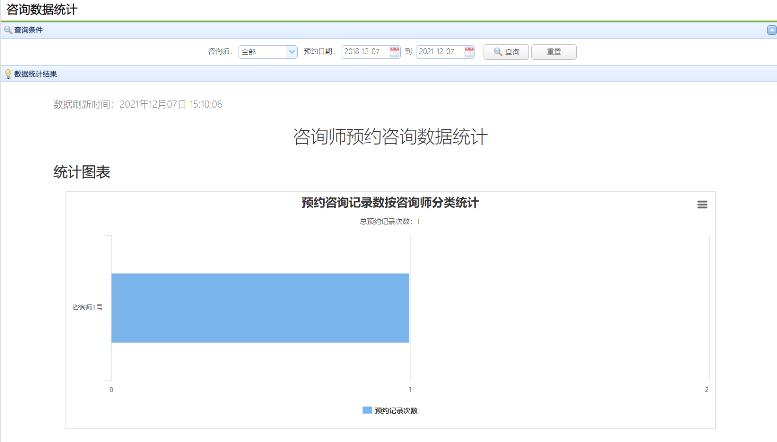Image resolution: width=777 pixels, height=442 pixels.
Task: Click the lightbulb icon beside 数据统计结果
Action: (8, 74)
